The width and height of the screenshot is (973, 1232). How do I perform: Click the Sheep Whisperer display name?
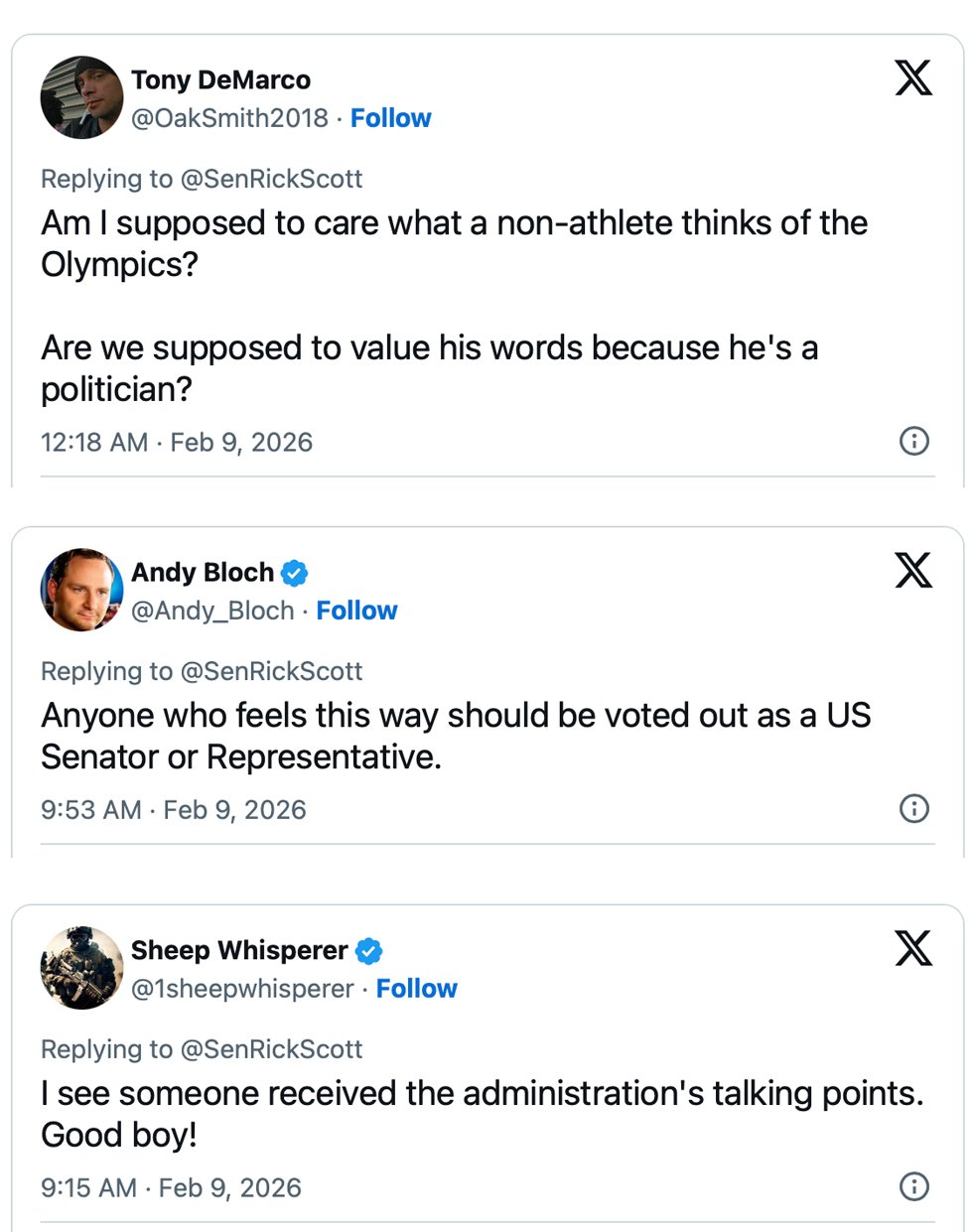pos(239,951)
